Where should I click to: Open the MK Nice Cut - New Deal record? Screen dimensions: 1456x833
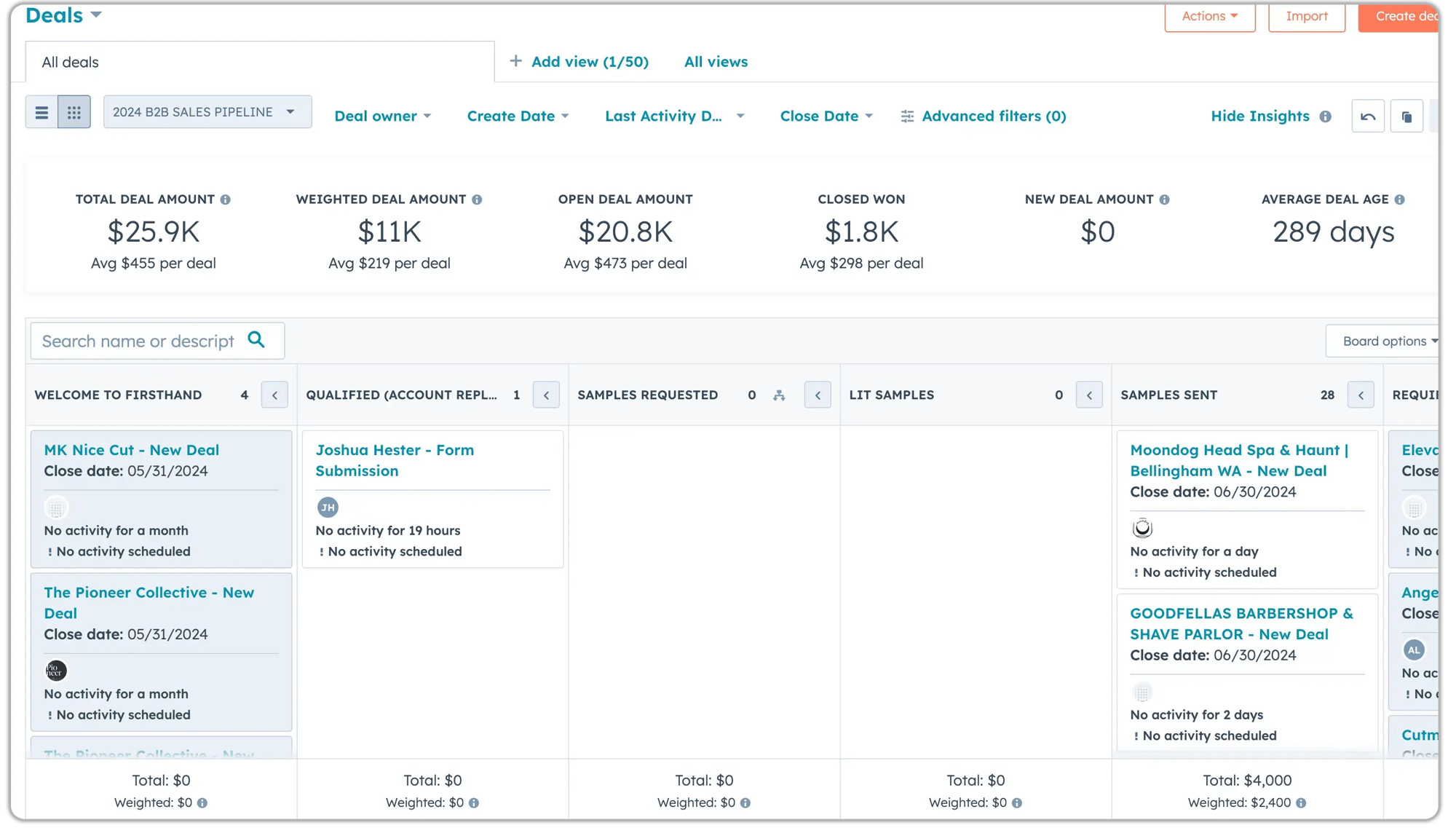[x=132, y=449]
